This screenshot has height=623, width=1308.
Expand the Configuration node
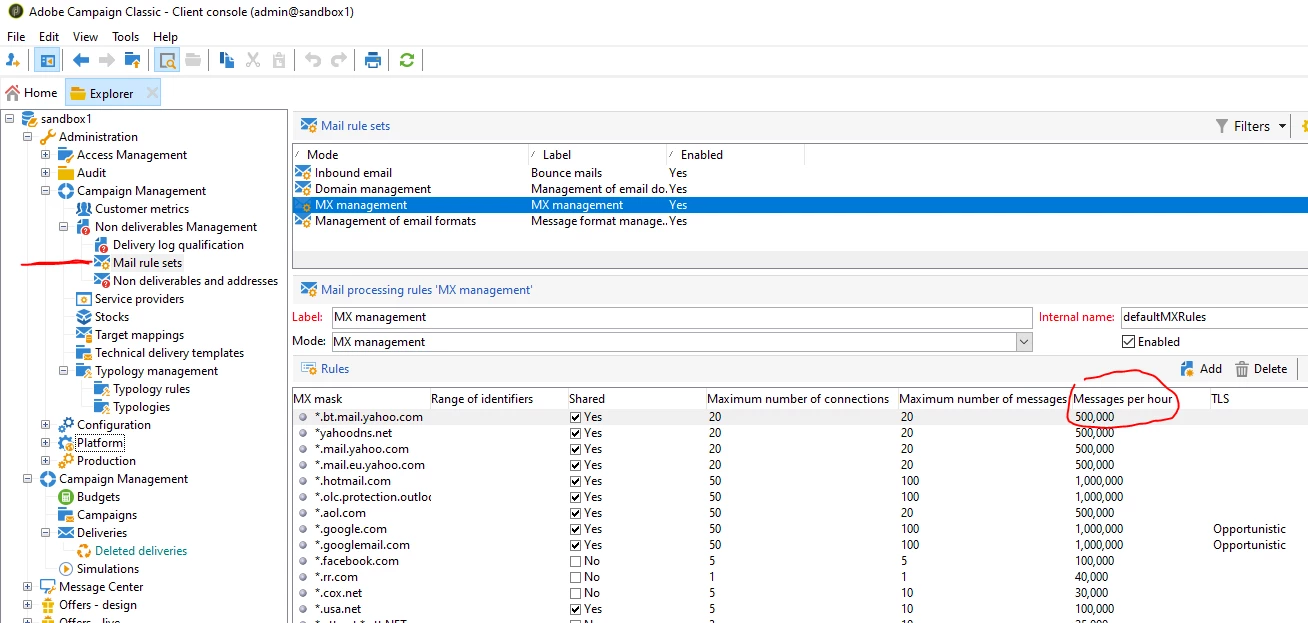[x=46, y=425]
